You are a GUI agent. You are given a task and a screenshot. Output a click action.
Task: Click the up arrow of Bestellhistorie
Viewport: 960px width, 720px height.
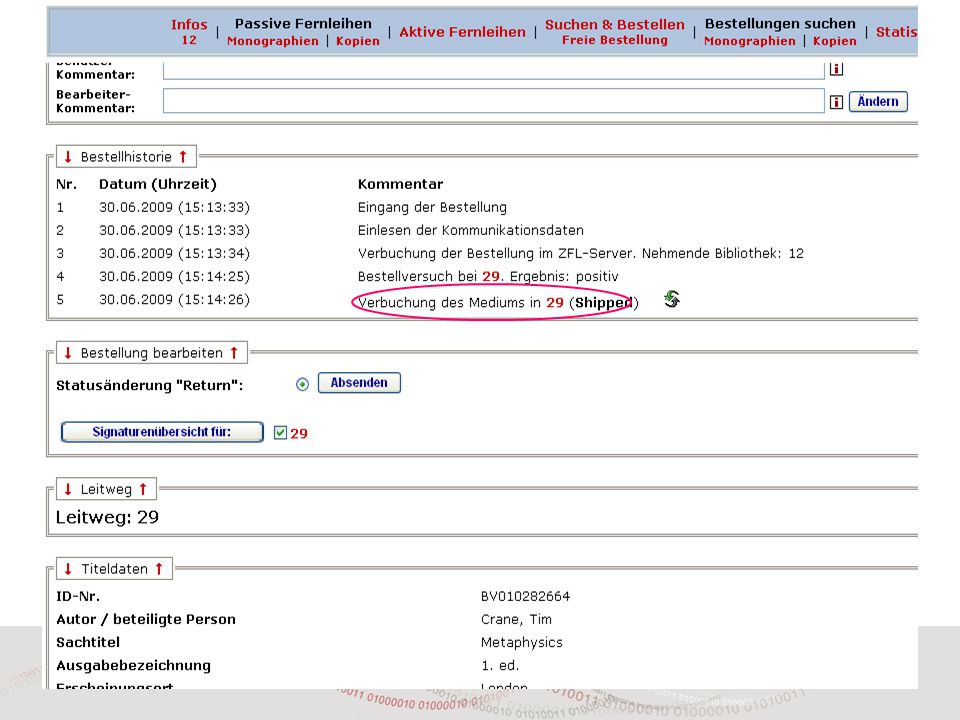[182, 157]
